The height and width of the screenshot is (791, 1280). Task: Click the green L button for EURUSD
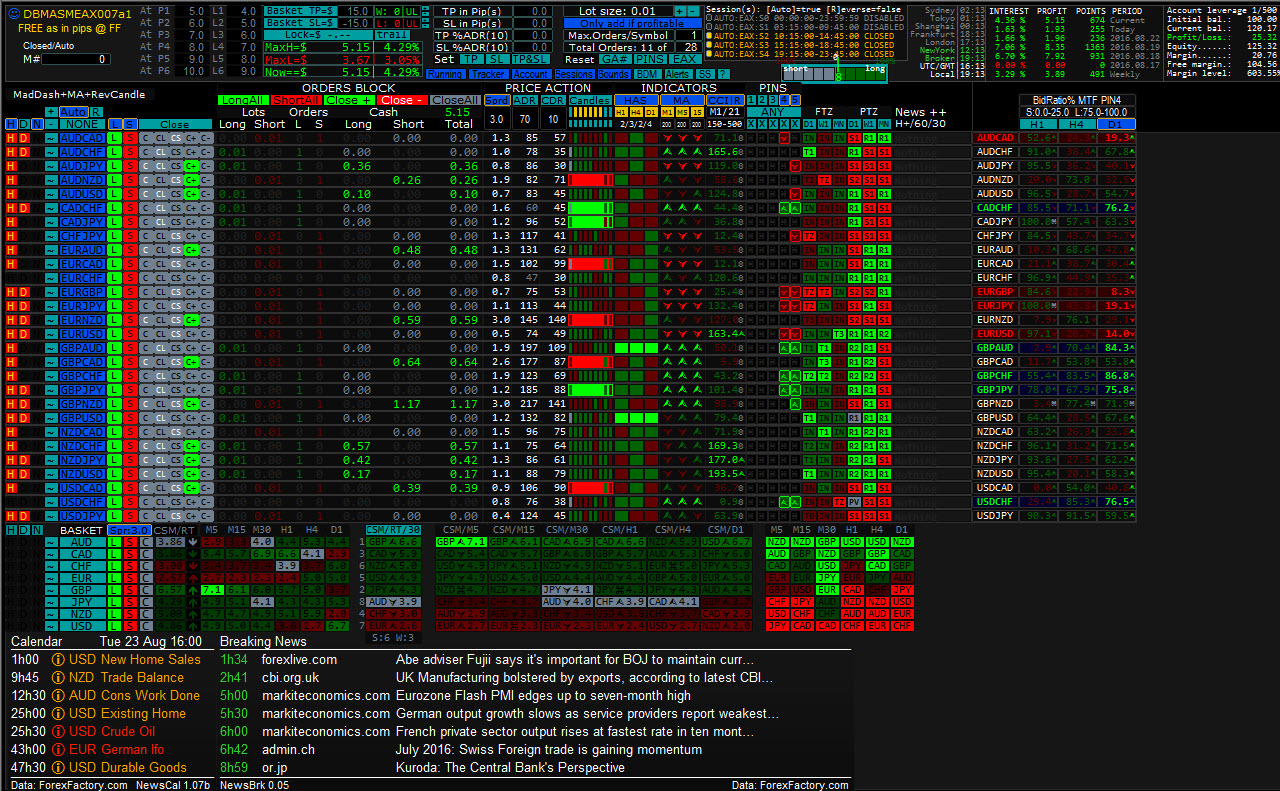(115, 334)
